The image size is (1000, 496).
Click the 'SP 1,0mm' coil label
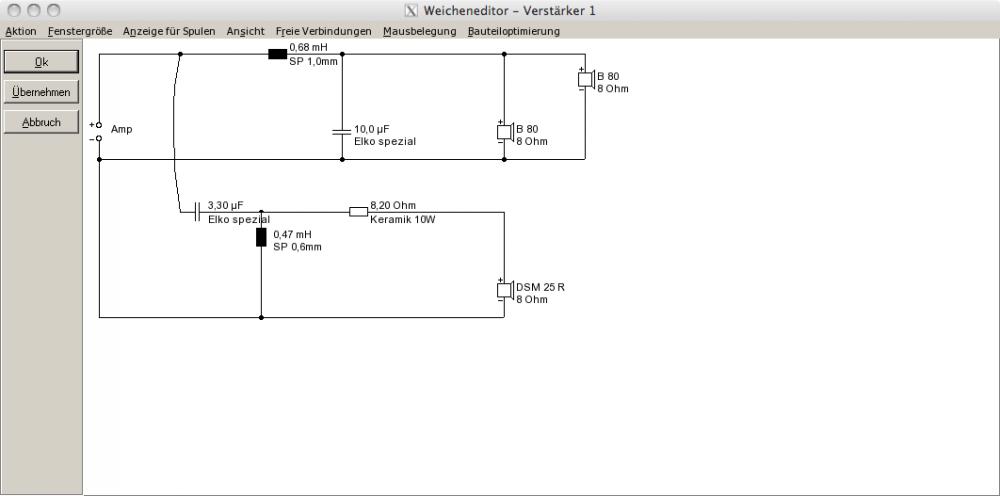click(313, 62)
